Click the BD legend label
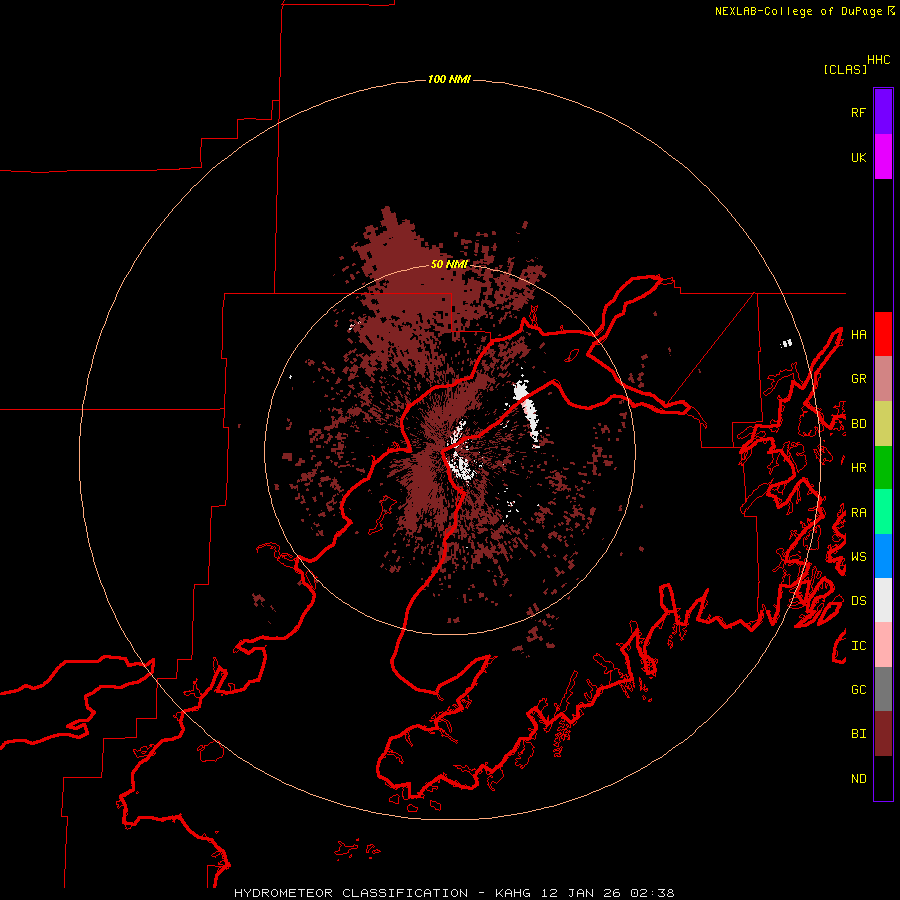This screenshot has width=900, height=900. [858, 424]
